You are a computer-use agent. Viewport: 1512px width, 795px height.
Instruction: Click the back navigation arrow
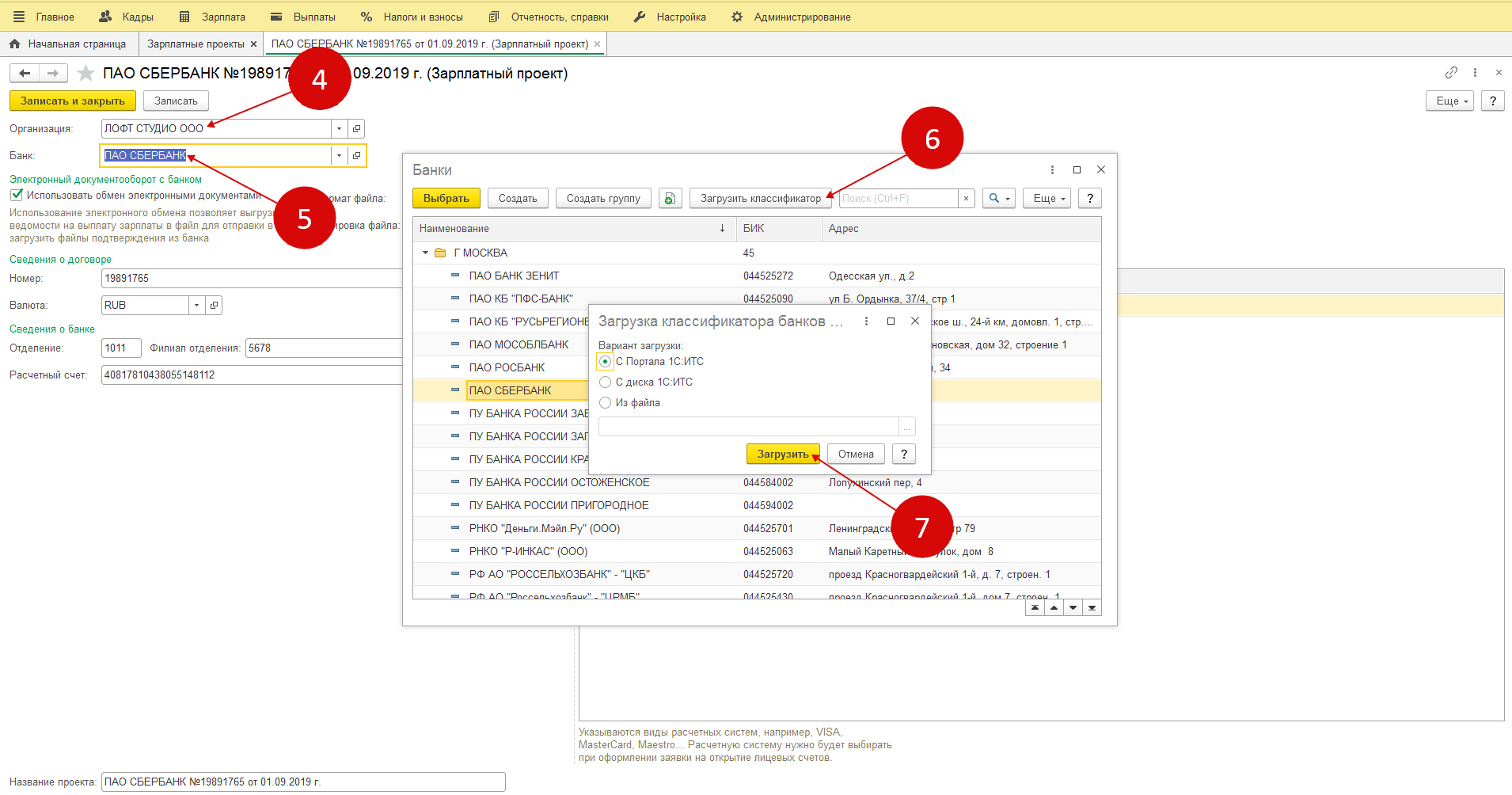tap(25, 74)
